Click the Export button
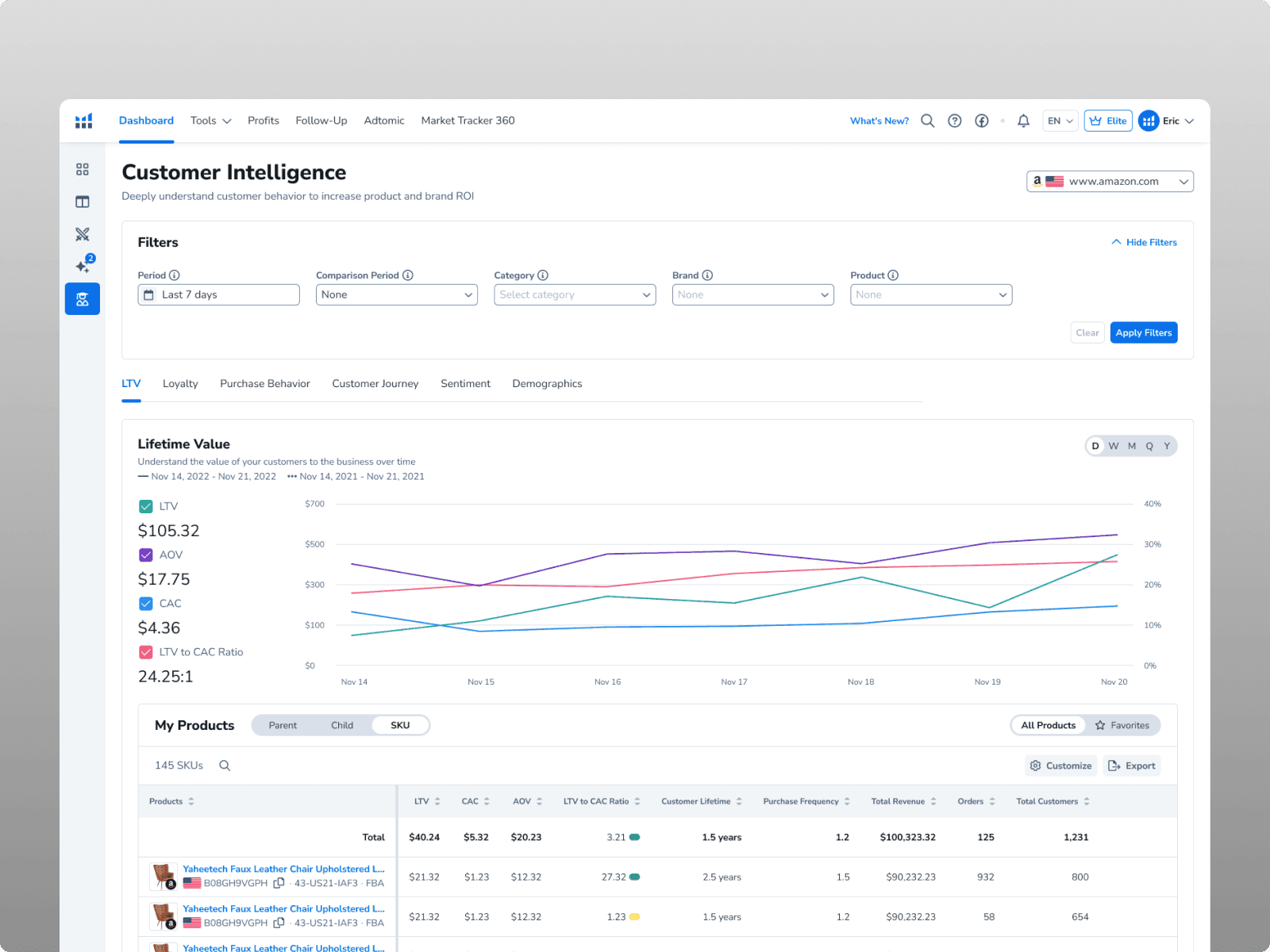 click(1132, 766)
